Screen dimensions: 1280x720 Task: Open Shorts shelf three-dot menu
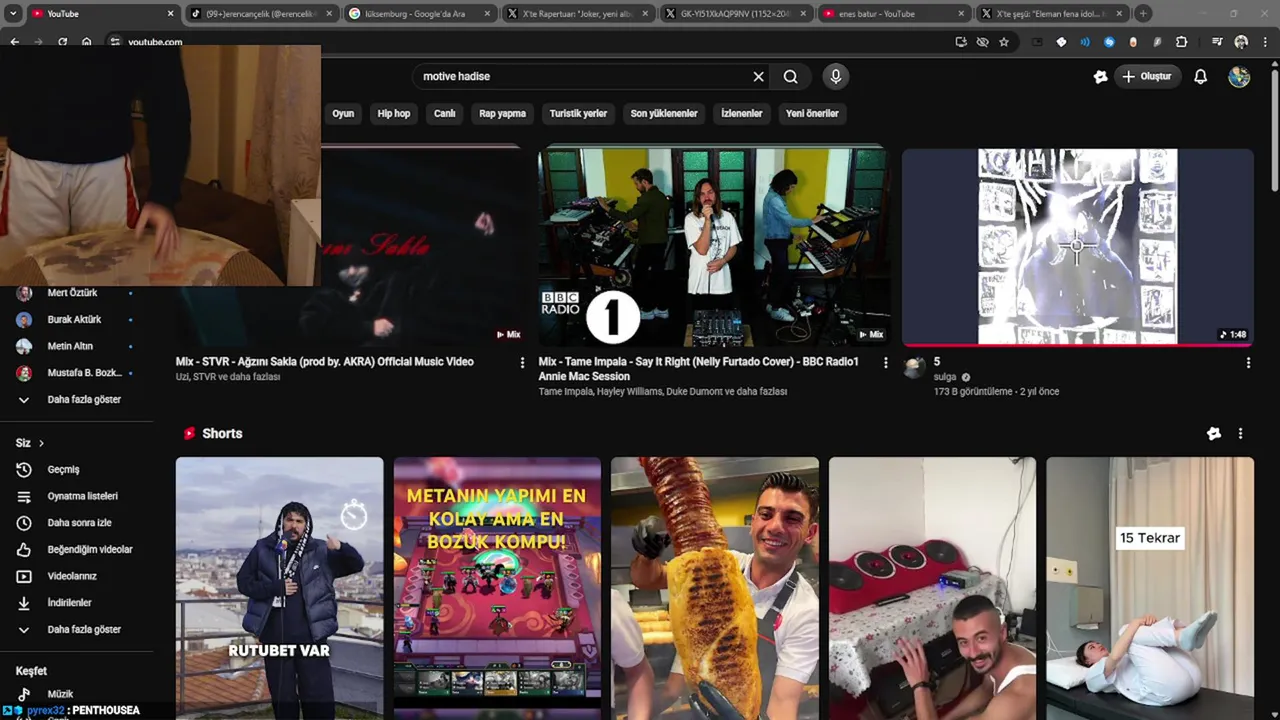[1240, 433]
